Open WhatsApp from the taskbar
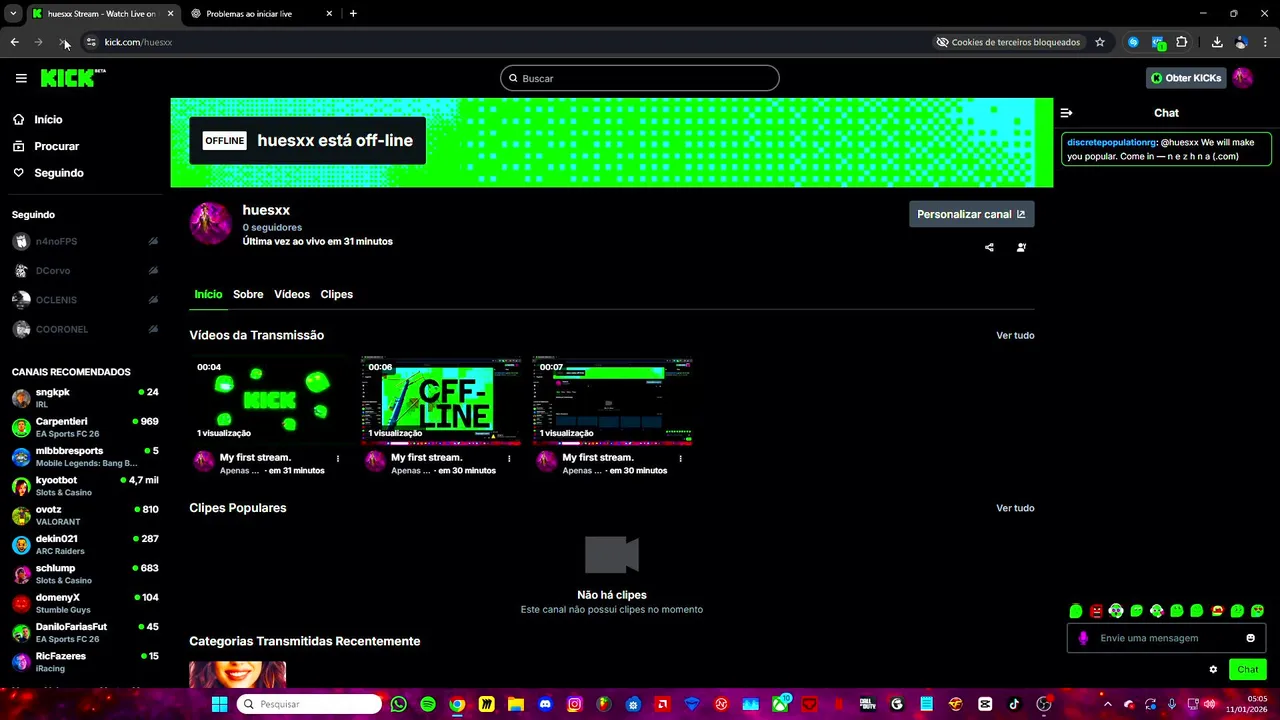 pyautogui.click(x=399, y=704)
